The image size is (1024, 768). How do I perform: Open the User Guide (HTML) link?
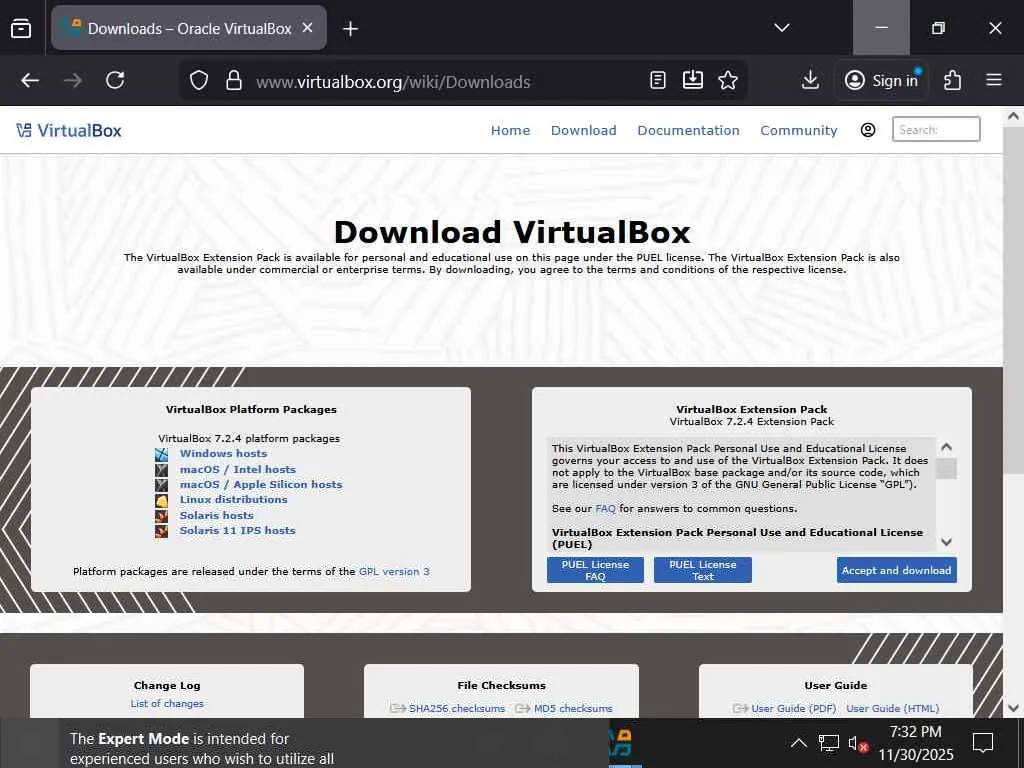coord(893,709)
